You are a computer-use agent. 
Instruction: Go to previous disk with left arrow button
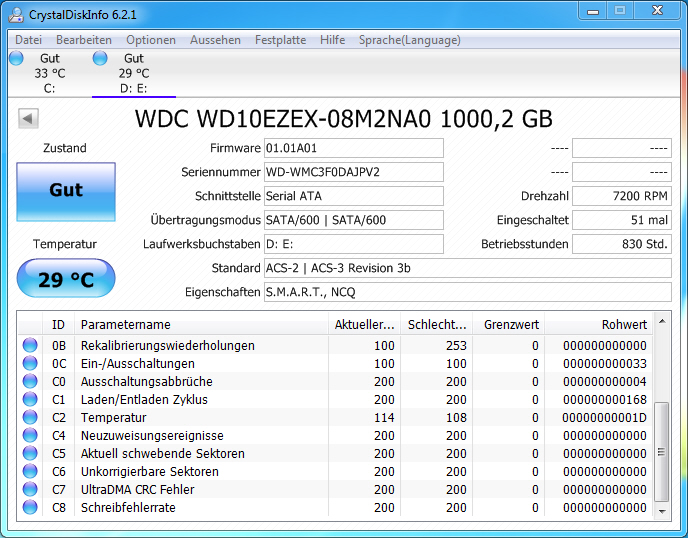point(29,118)
